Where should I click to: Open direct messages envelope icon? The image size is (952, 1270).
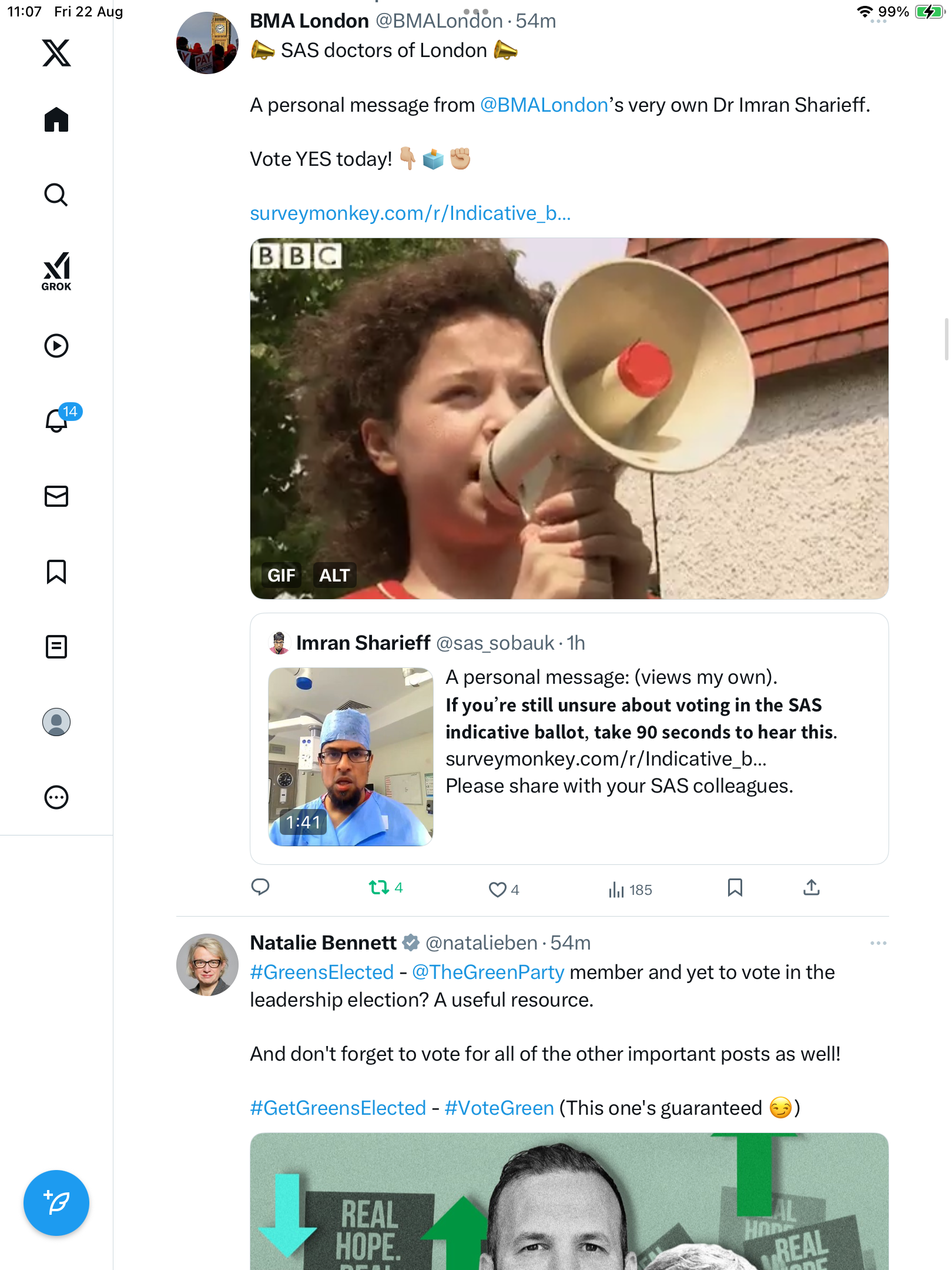tap(56, 496)
